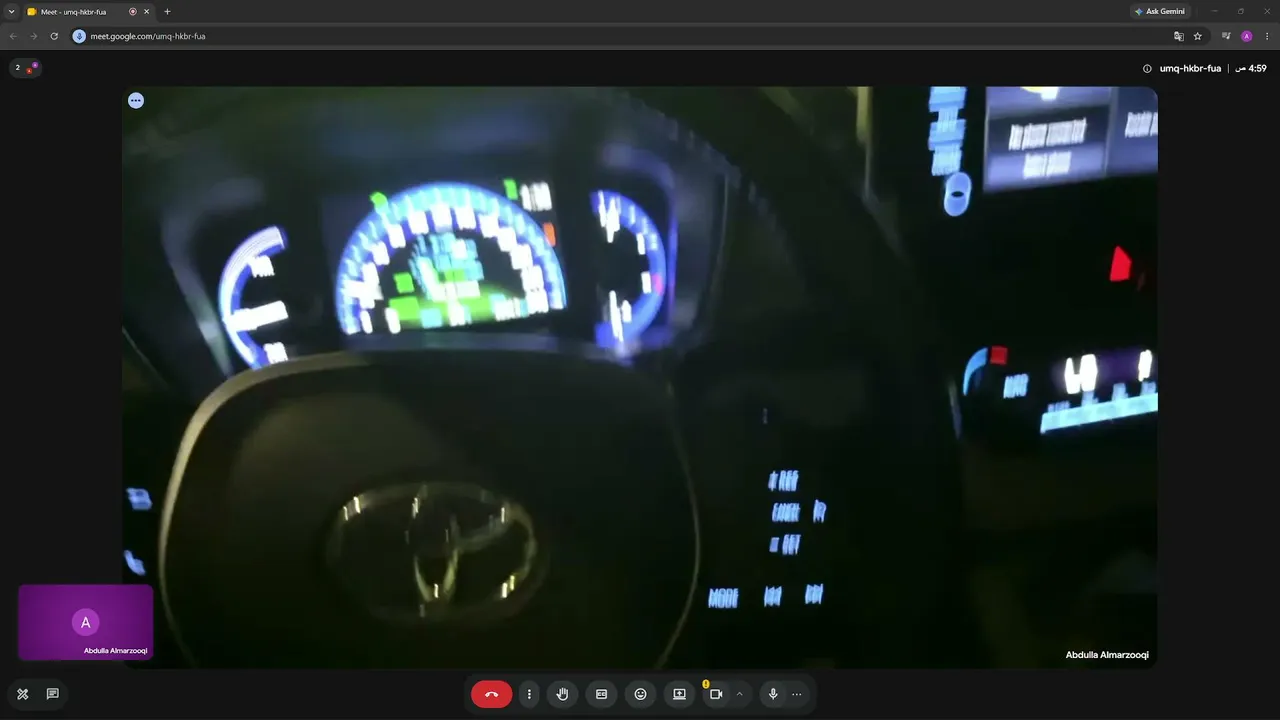Show the participants list with count 2
The height and width of the screenshot is (720, 1280).
click(25, 68)
